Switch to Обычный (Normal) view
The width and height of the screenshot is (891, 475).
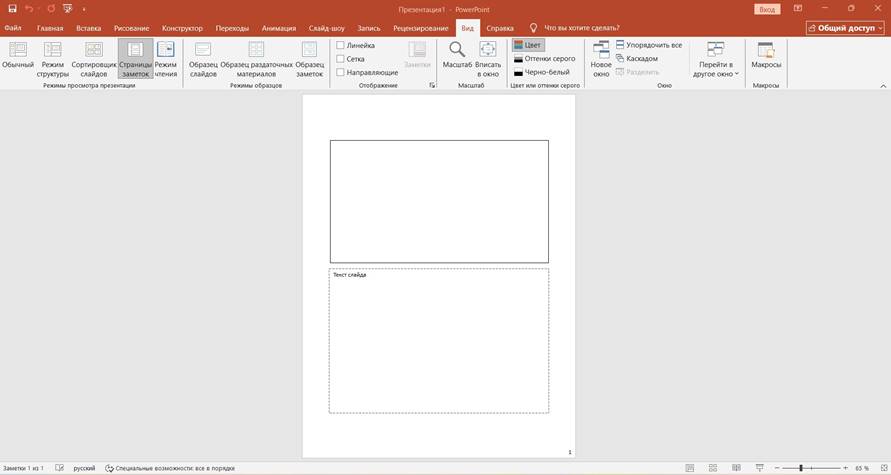[x=17, y=57]
